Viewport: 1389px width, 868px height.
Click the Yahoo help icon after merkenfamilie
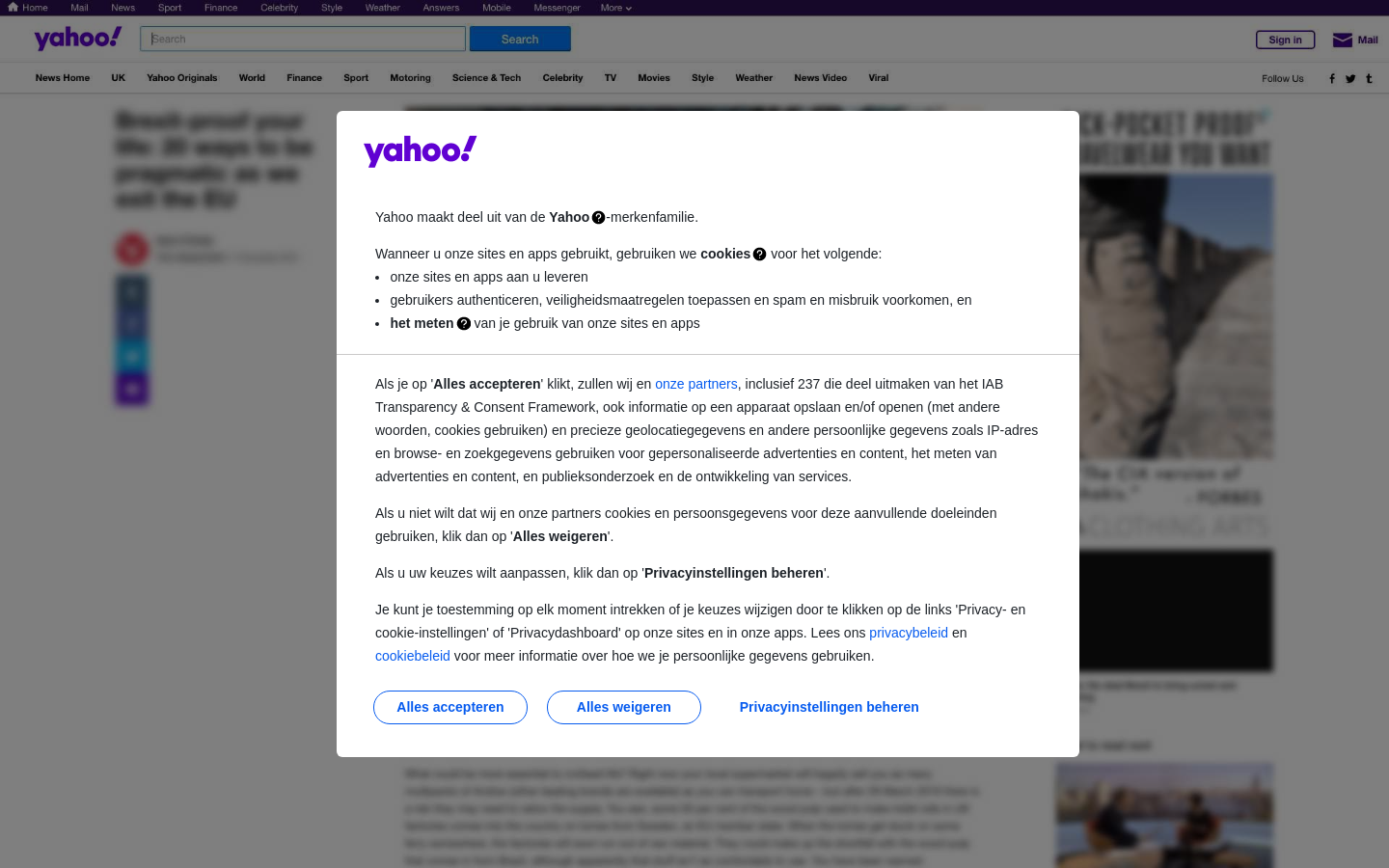(x=598, y=218)
